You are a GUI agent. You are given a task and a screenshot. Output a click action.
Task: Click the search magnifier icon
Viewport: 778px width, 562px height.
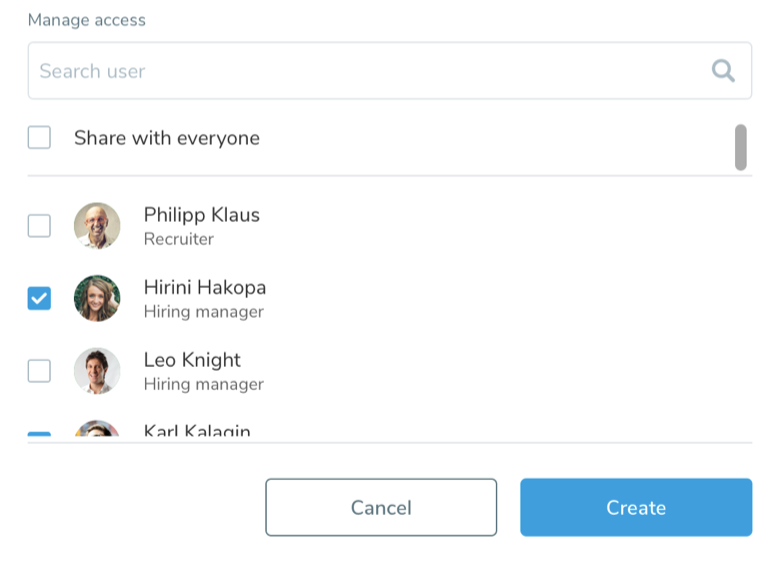723,70
